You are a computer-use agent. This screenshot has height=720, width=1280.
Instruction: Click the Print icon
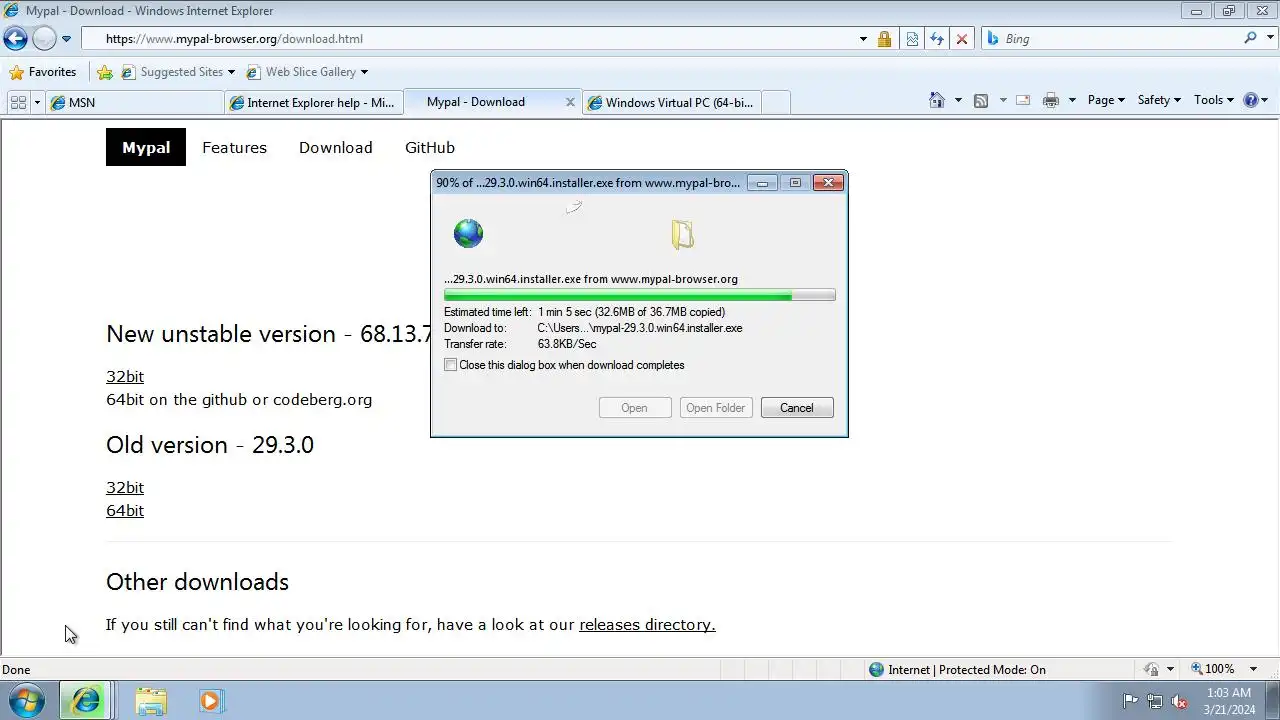[x=1051, y=100]
